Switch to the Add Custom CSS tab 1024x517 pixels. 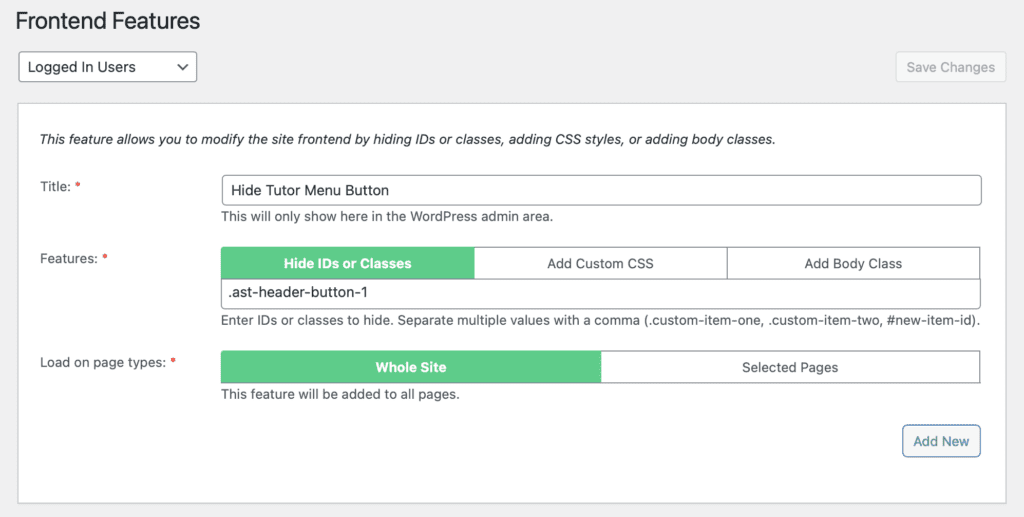click(600, 263)
